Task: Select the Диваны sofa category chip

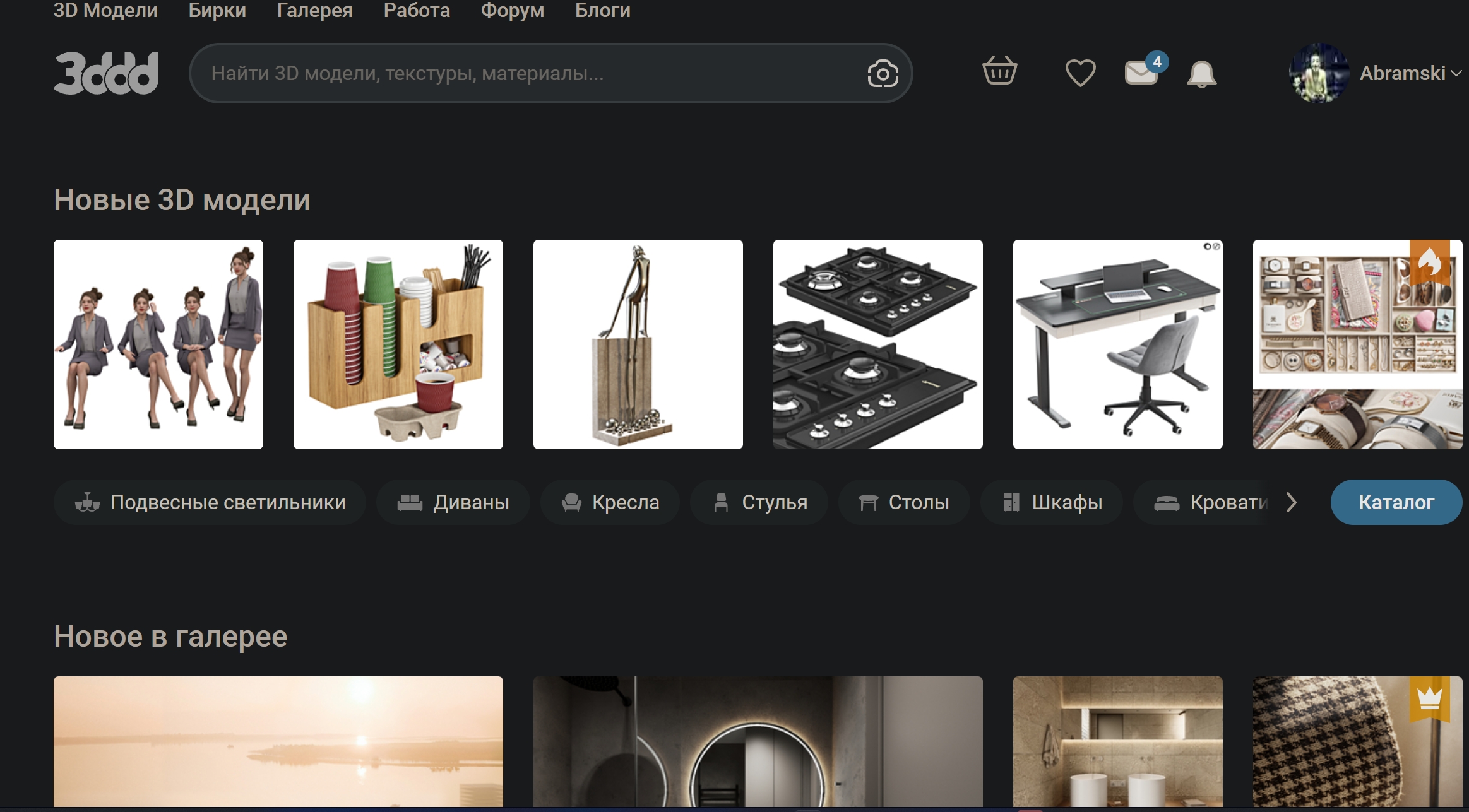Action: [x=453, y=502]
